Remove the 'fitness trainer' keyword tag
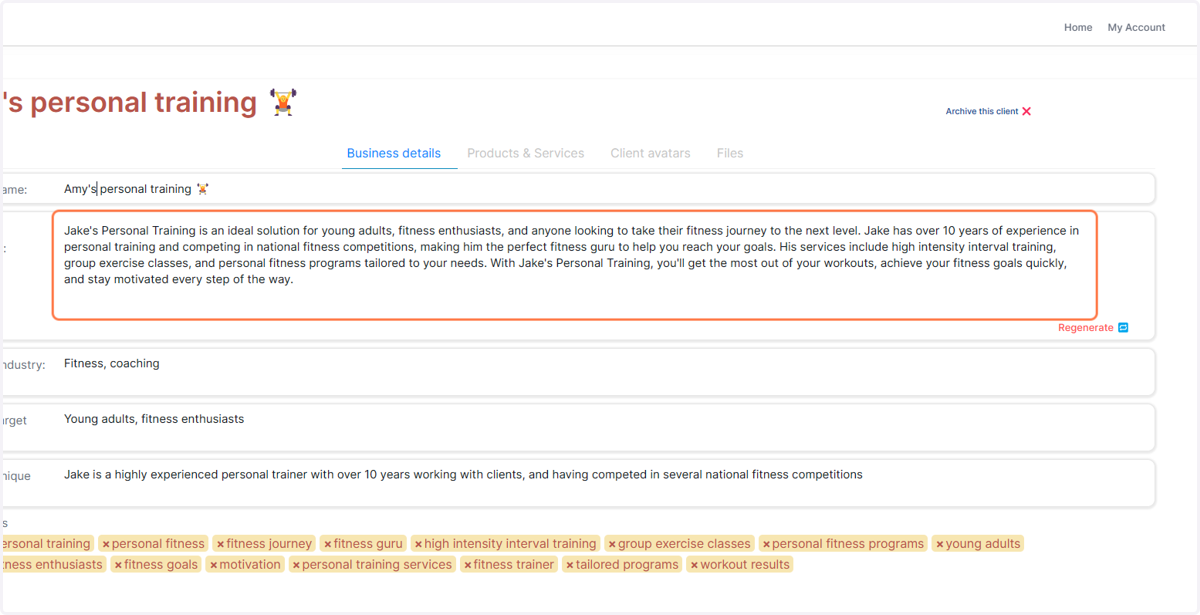Viewport: 1200px width, 615px height. tap(468, 565)
